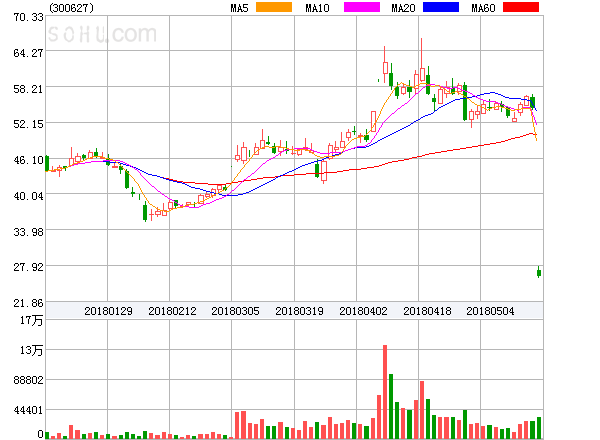Select the MA60 legend label
The image size is (600, 440).
(x=483, y=8)
